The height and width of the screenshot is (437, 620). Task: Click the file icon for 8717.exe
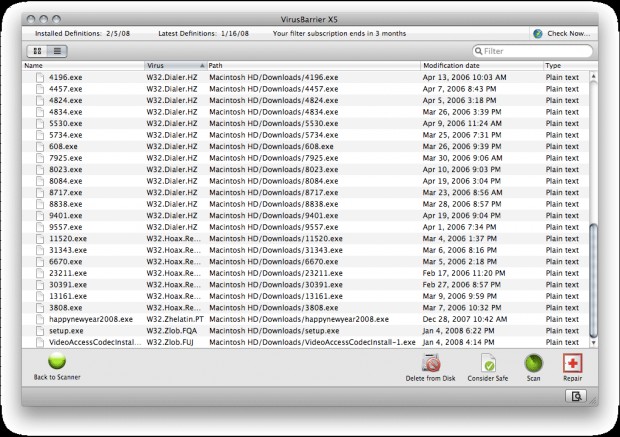click(40, 193)
